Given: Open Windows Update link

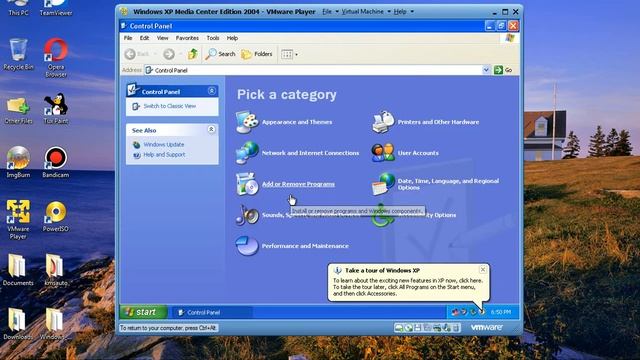Looking at the screenshot, I should [x=164, y=144].
